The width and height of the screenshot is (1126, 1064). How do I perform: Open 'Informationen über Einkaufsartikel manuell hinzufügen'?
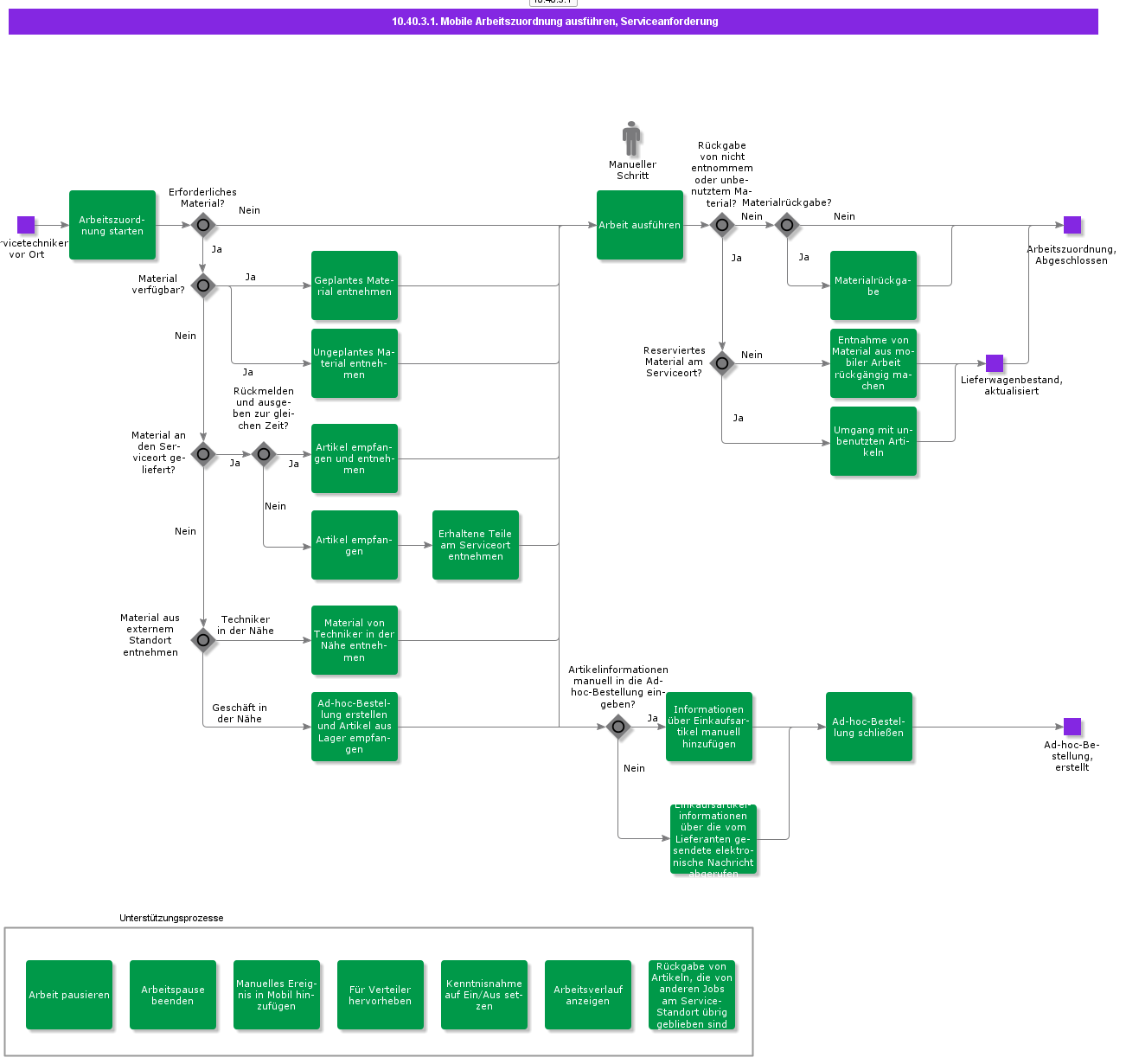click(709, 727)
